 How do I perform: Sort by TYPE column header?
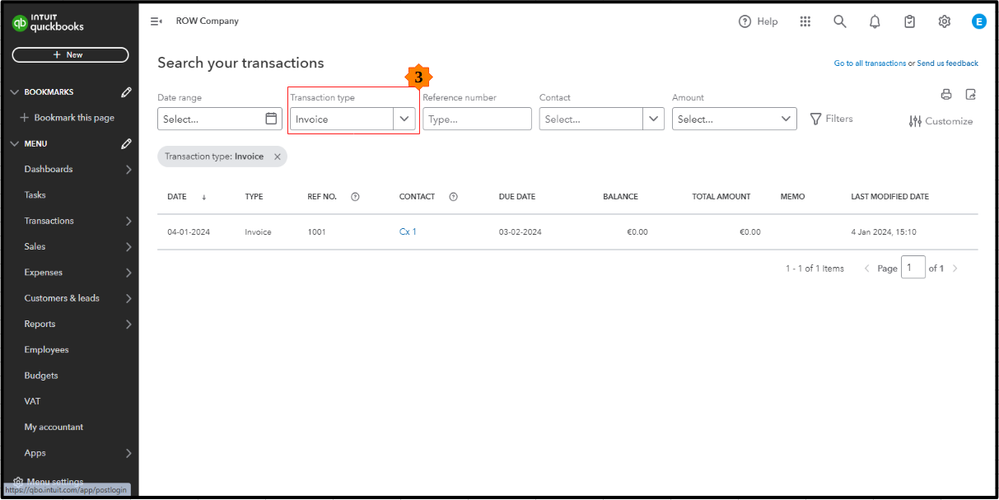click(254, 197)
